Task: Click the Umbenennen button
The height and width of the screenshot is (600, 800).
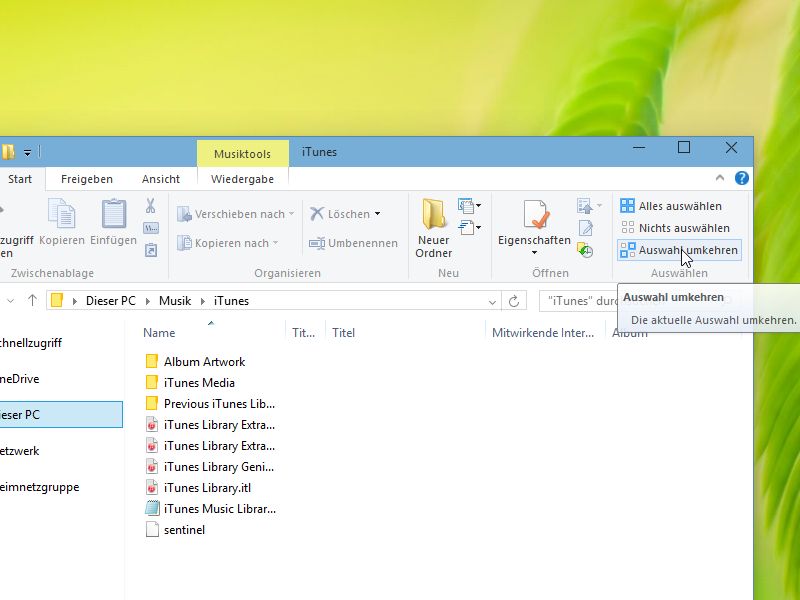Action: pos(353,243)
